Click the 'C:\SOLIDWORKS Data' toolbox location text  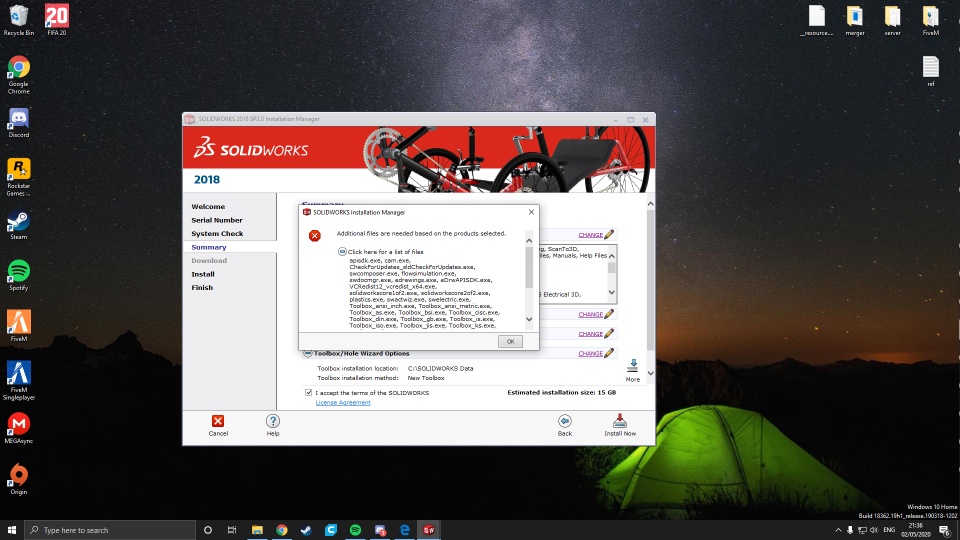click(440, 369)
